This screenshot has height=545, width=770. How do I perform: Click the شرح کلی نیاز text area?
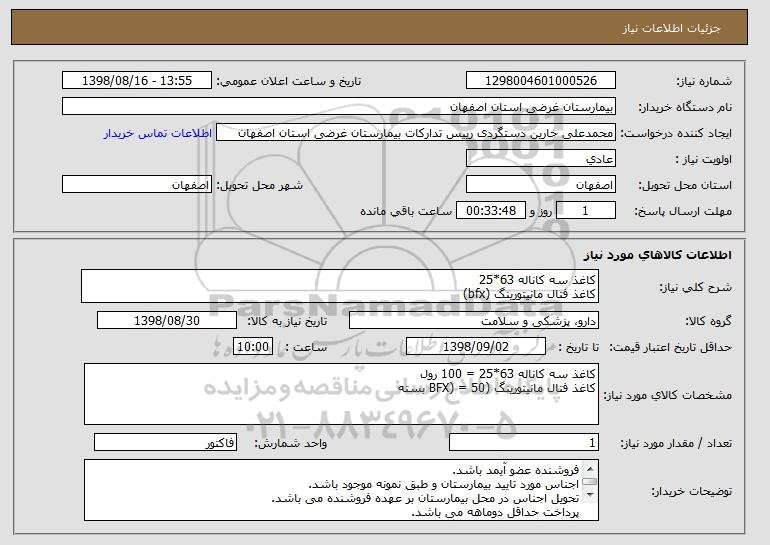(x=340, y=286)
